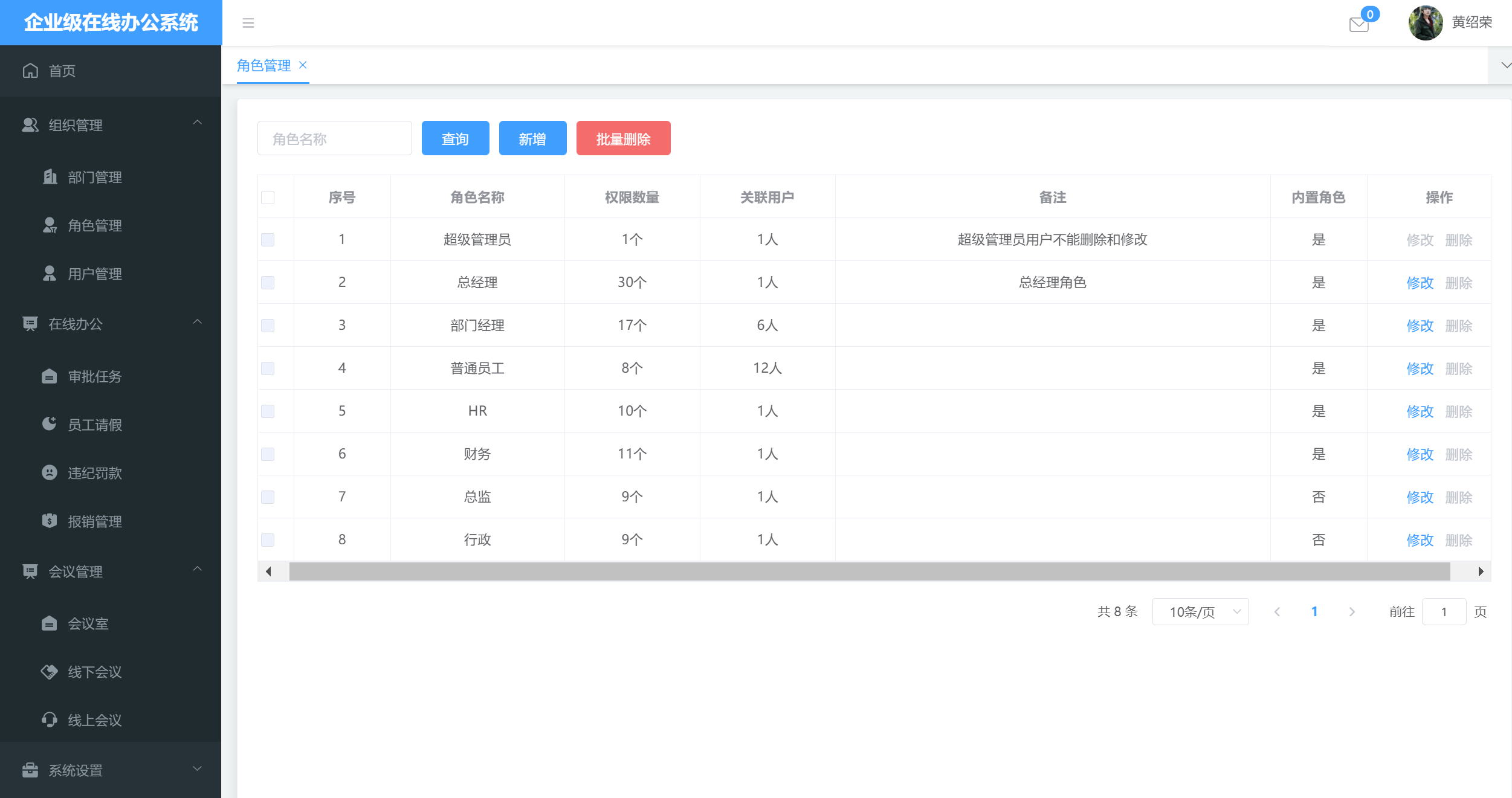The image size is (1512, 798).
Task: Click the 组织管理 sidebar icon
Action: (x=30, y=125)
